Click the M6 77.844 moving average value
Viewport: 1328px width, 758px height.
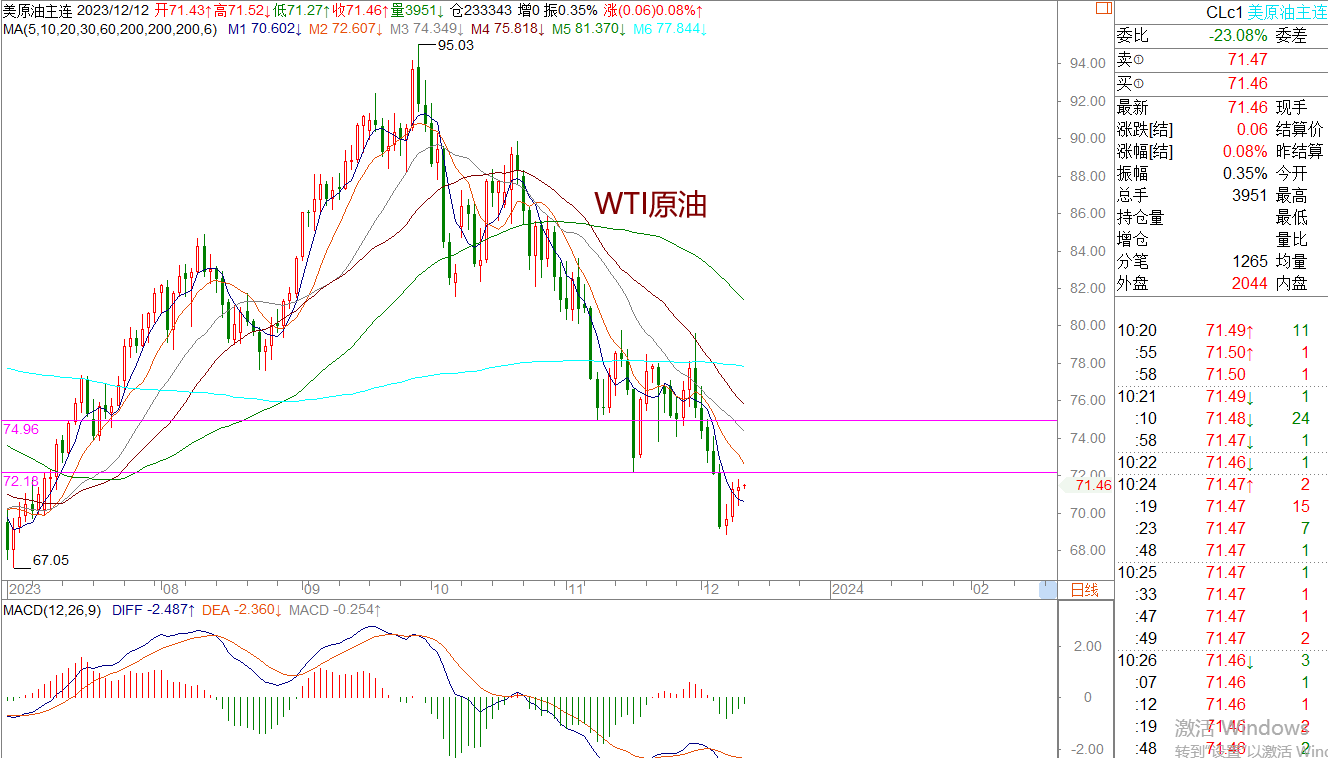[669, 29]
